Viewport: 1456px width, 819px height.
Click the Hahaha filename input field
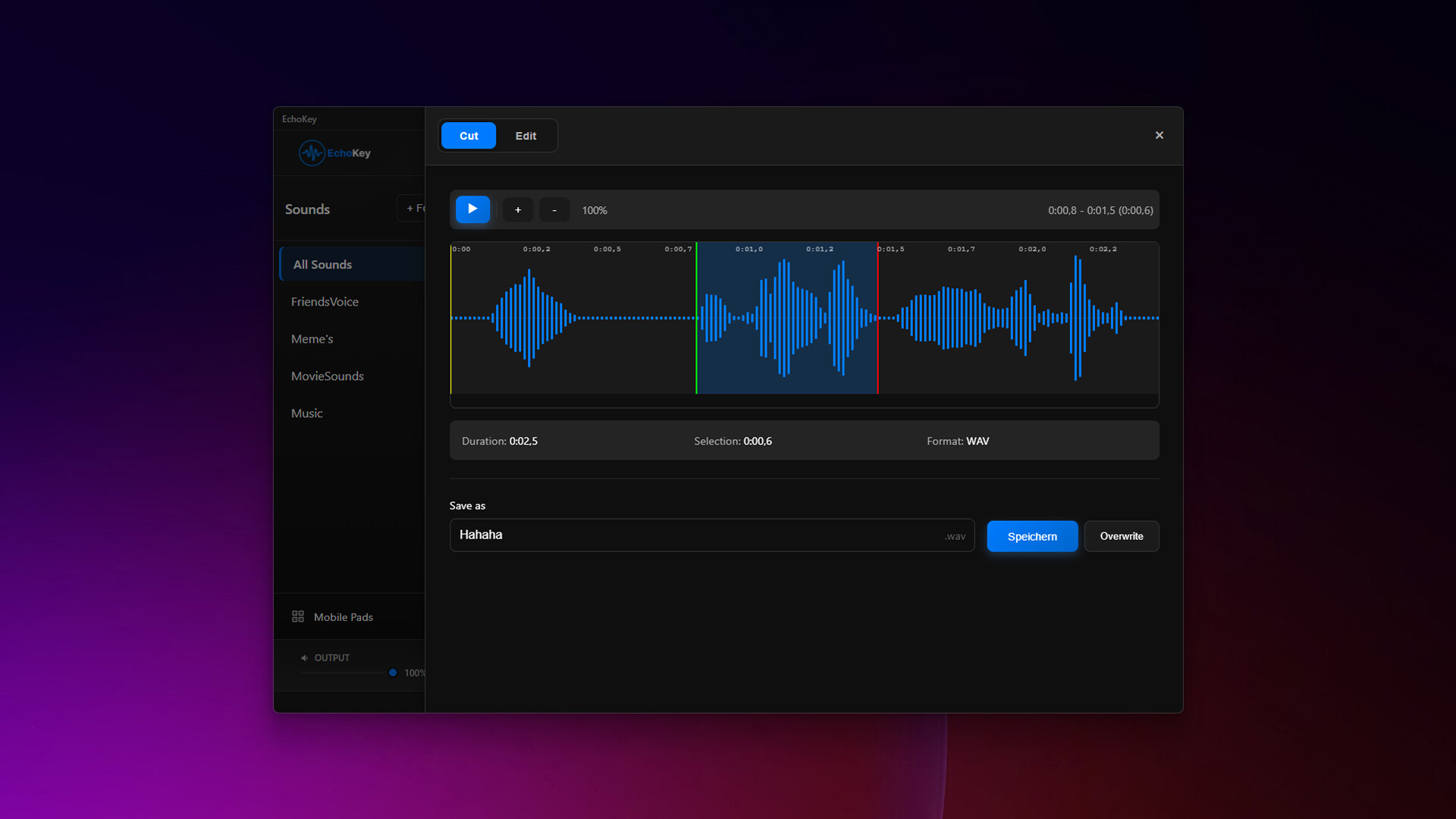coord(698,535)
